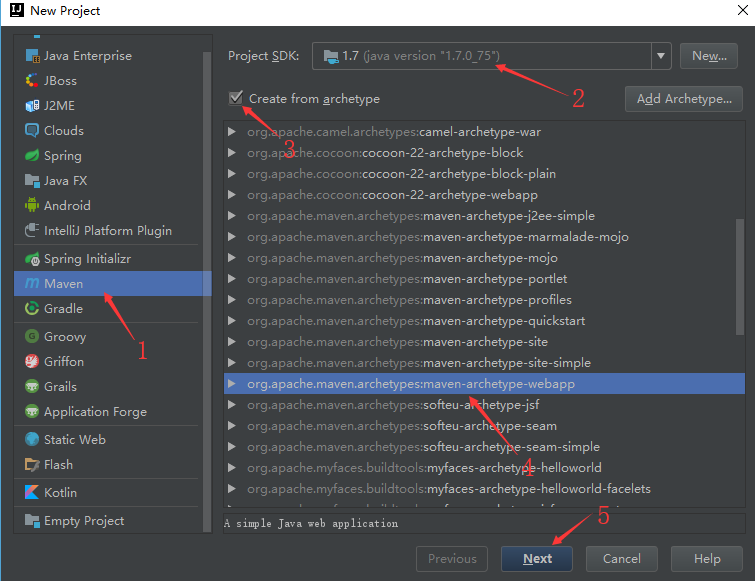
Task: Select myfaces-archetype-helloworld row
Action: tap(484, 468)
